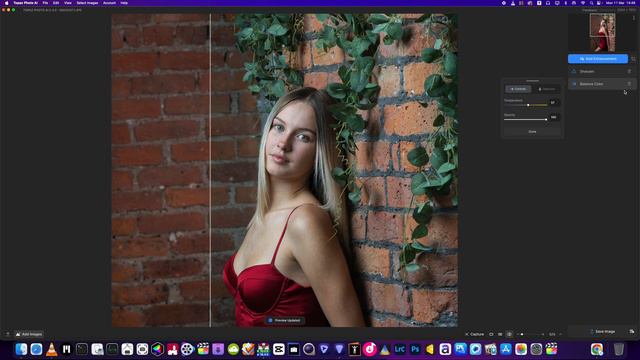
Task: Click the Capture button in bottom toolbar
Action: pyautogui.click(x=475, y=334)
